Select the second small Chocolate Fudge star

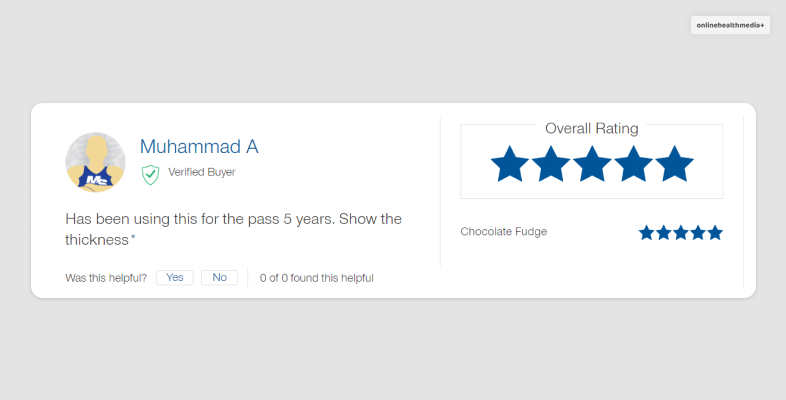tap(663, 232)
